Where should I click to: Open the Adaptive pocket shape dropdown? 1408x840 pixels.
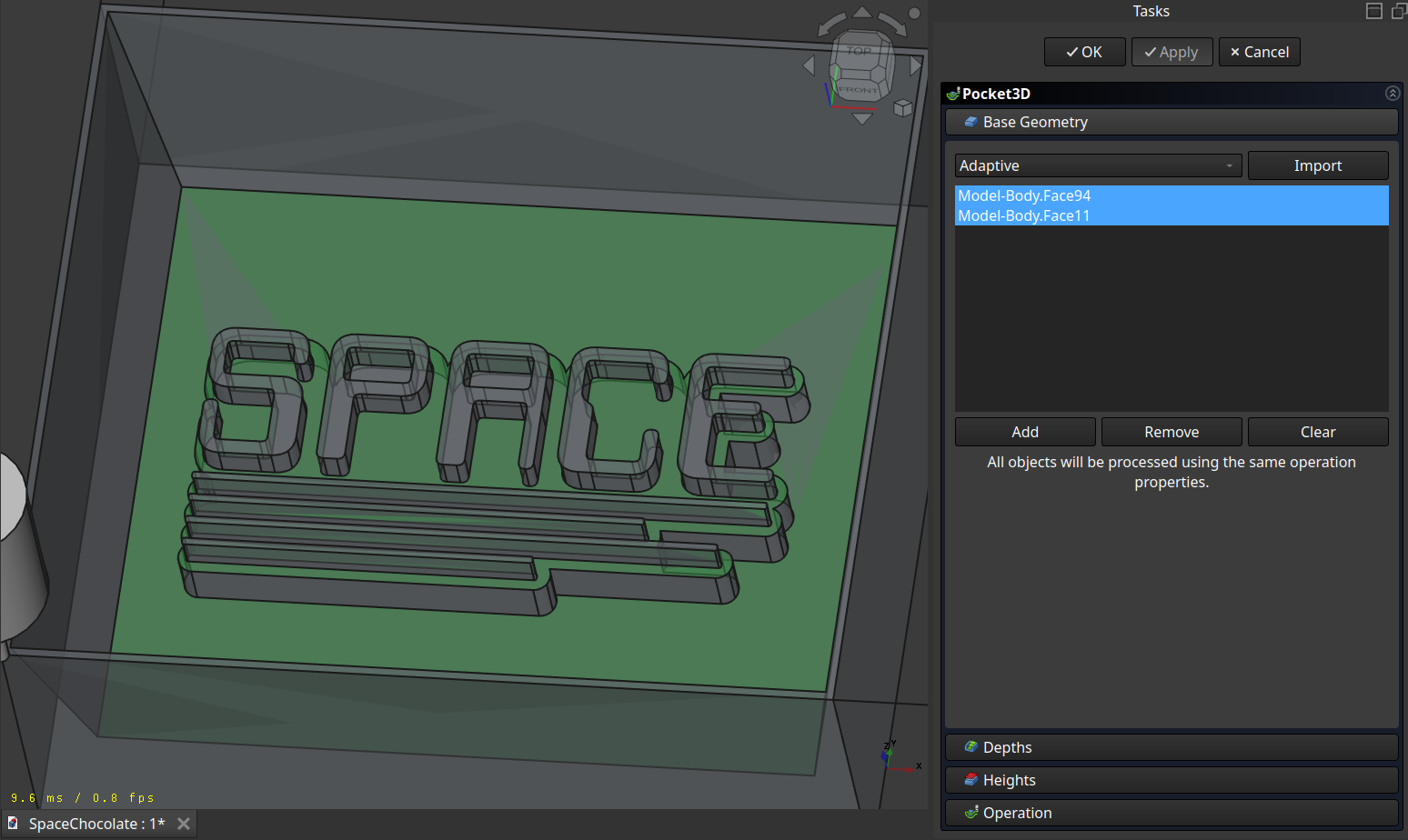[1098, 165]
